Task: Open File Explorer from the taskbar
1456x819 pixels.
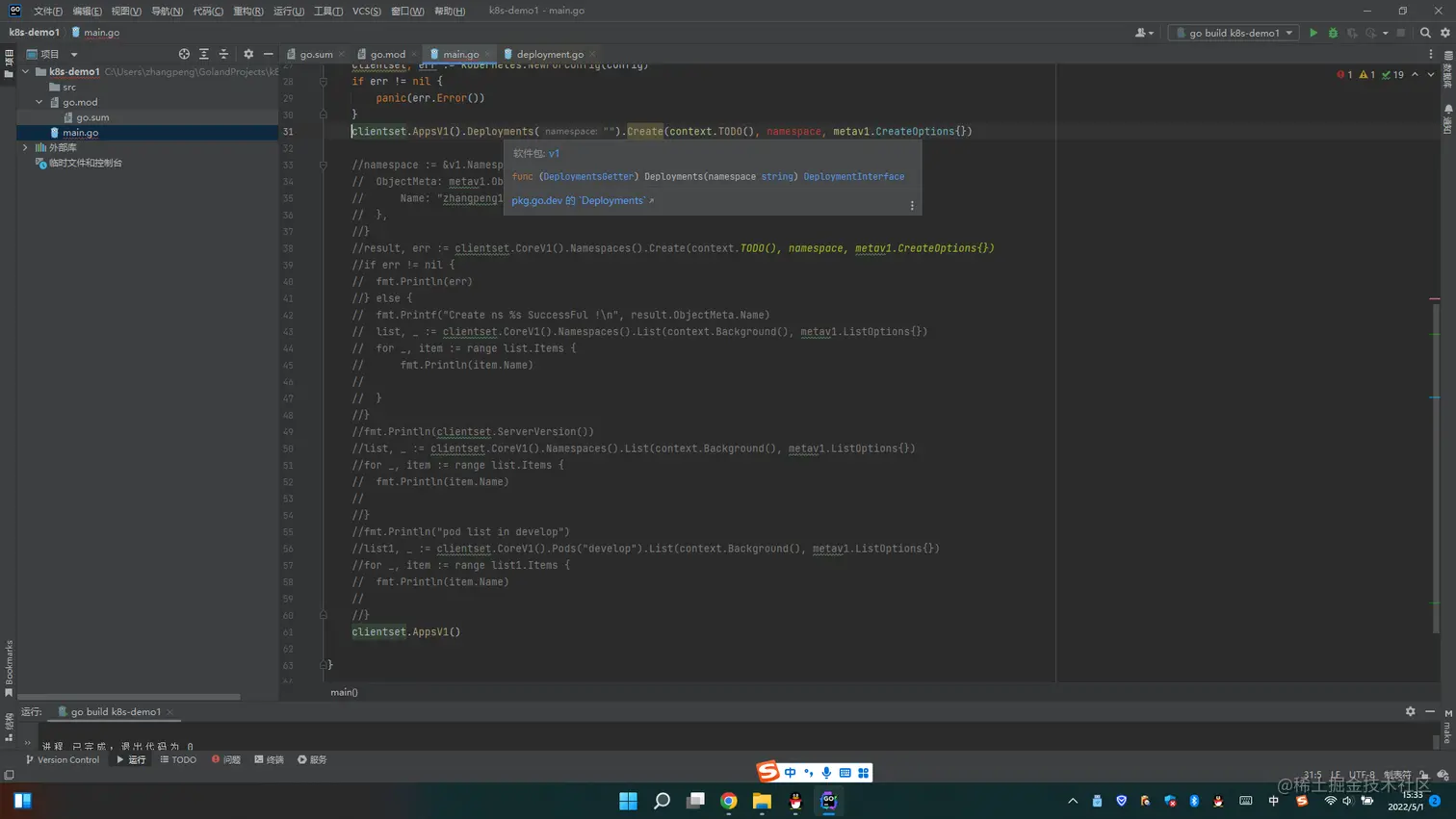Action: point(762,801)
